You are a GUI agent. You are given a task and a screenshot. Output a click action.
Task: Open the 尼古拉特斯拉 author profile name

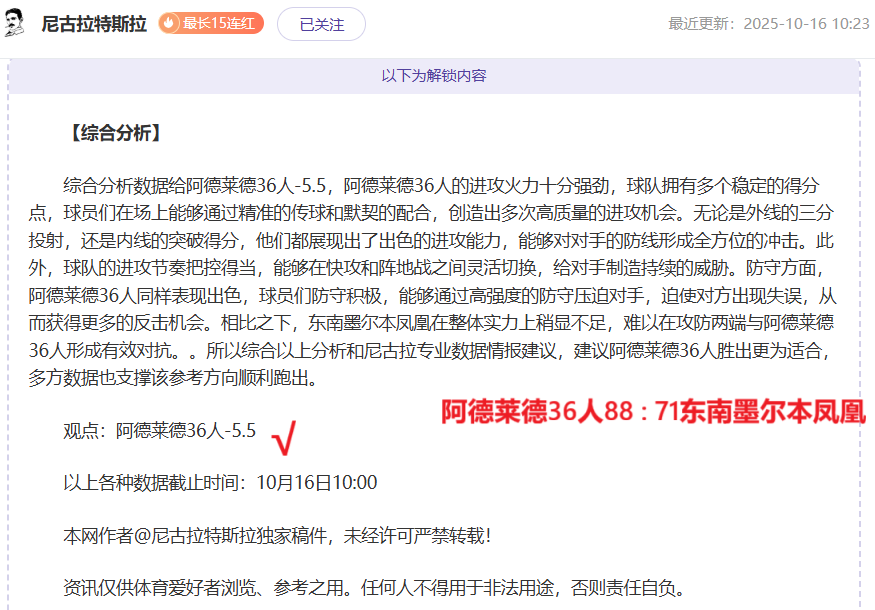[94, 24]
